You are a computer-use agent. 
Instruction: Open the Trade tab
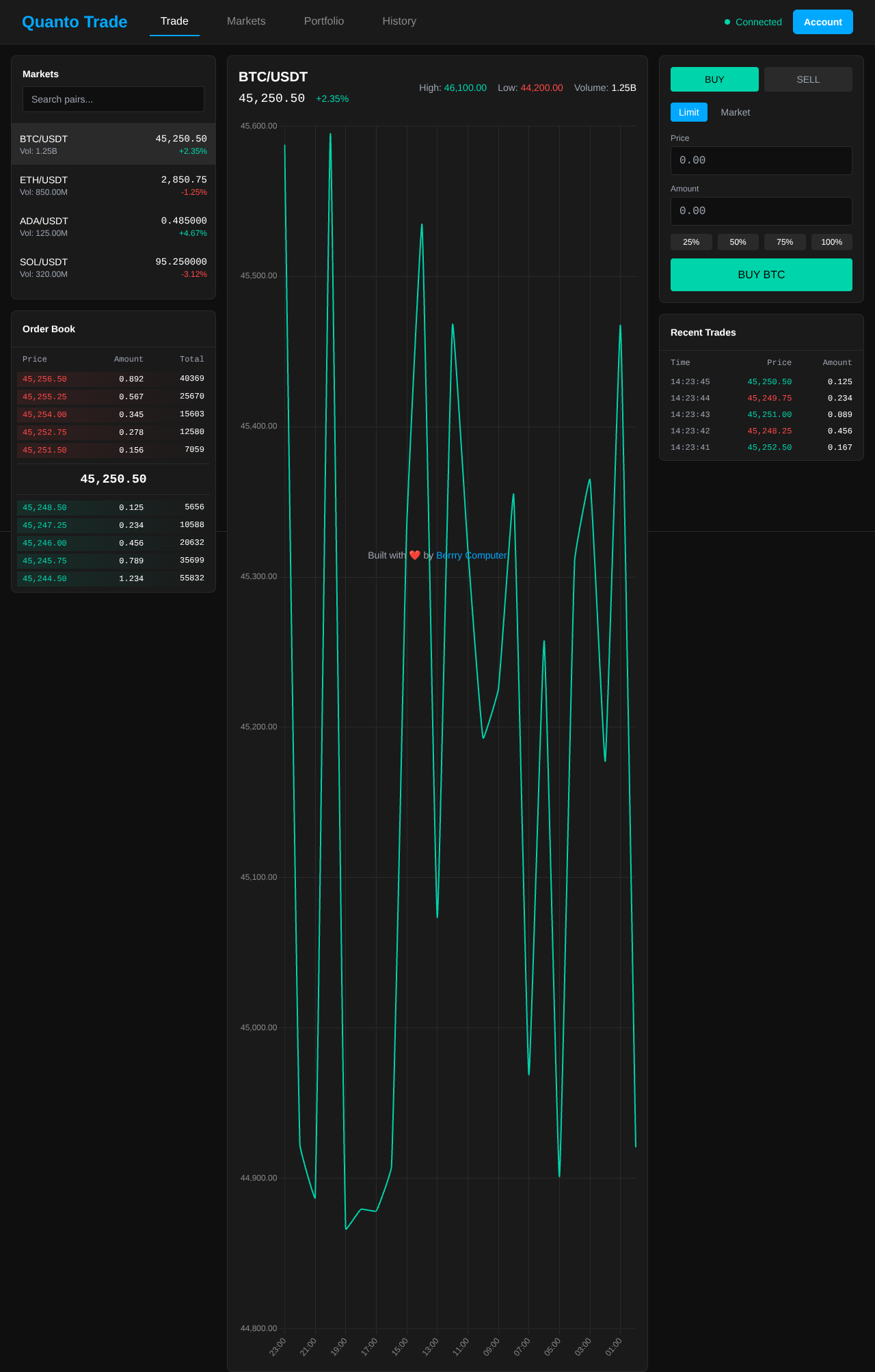tap(174, 21)
